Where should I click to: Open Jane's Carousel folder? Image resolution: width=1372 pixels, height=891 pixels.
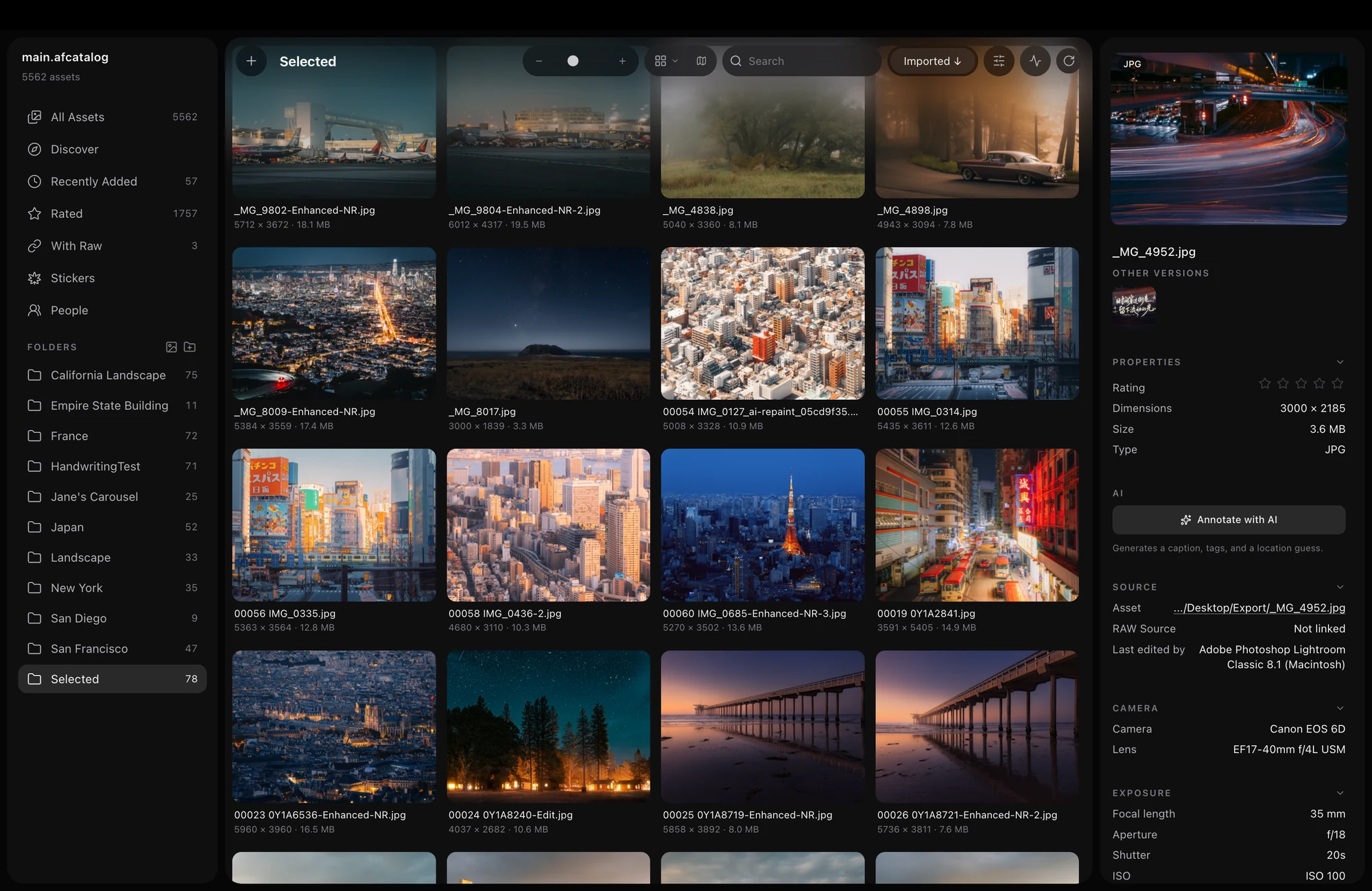113,497
